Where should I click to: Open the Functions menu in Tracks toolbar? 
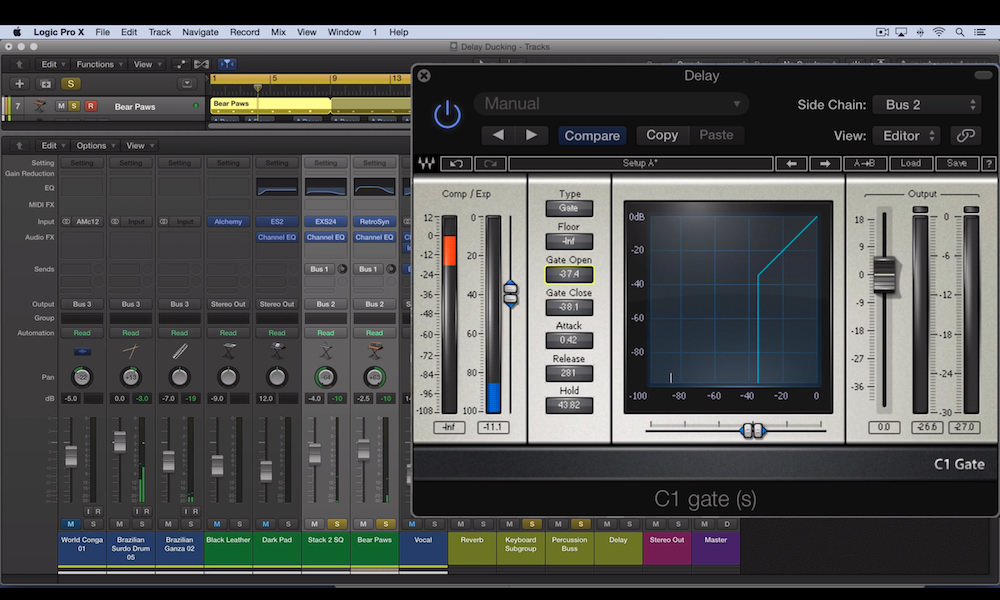click(99, 64)
